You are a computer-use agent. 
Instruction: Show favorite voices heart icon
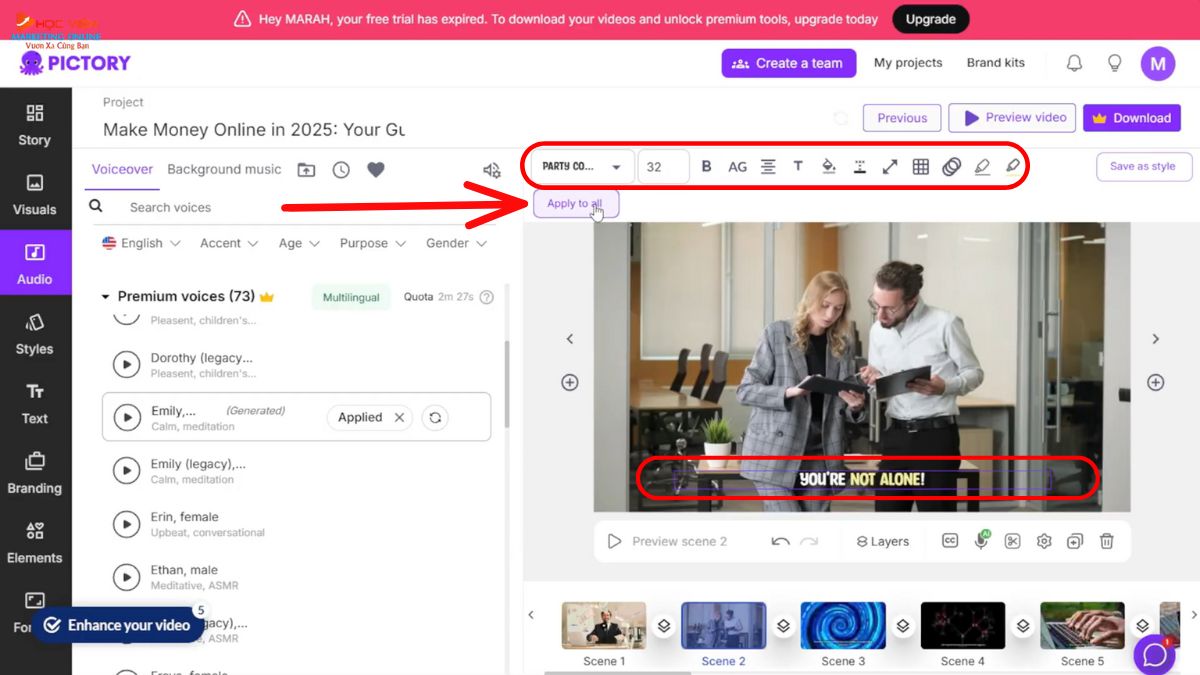(376, 170)
